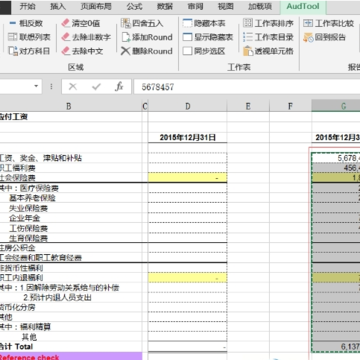Click the 去除中文 eraser icon
The image size is (360, 360).
(66, 51)
